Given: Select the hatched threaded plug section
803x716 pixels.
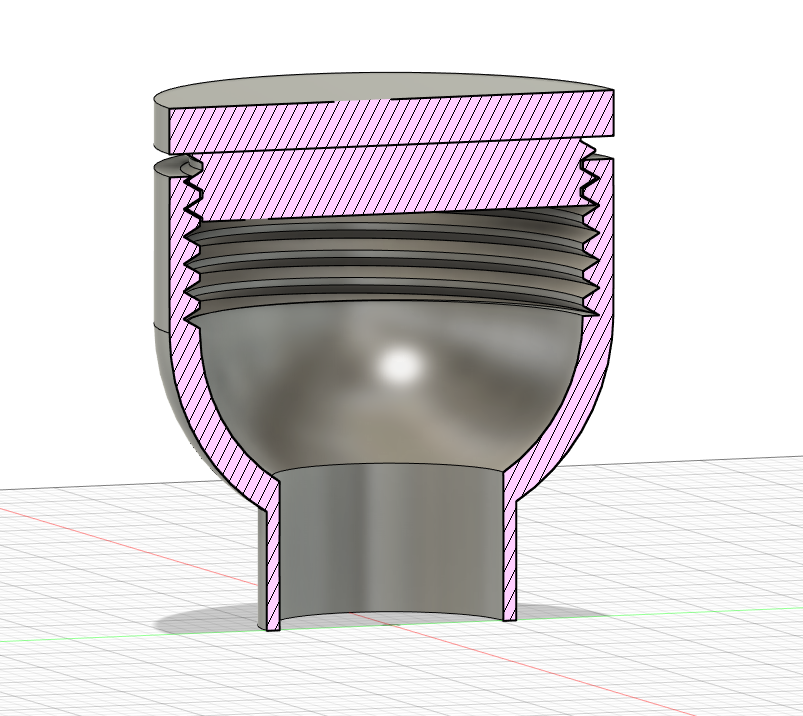Looking at the screenshot, I should coord(392,178).
